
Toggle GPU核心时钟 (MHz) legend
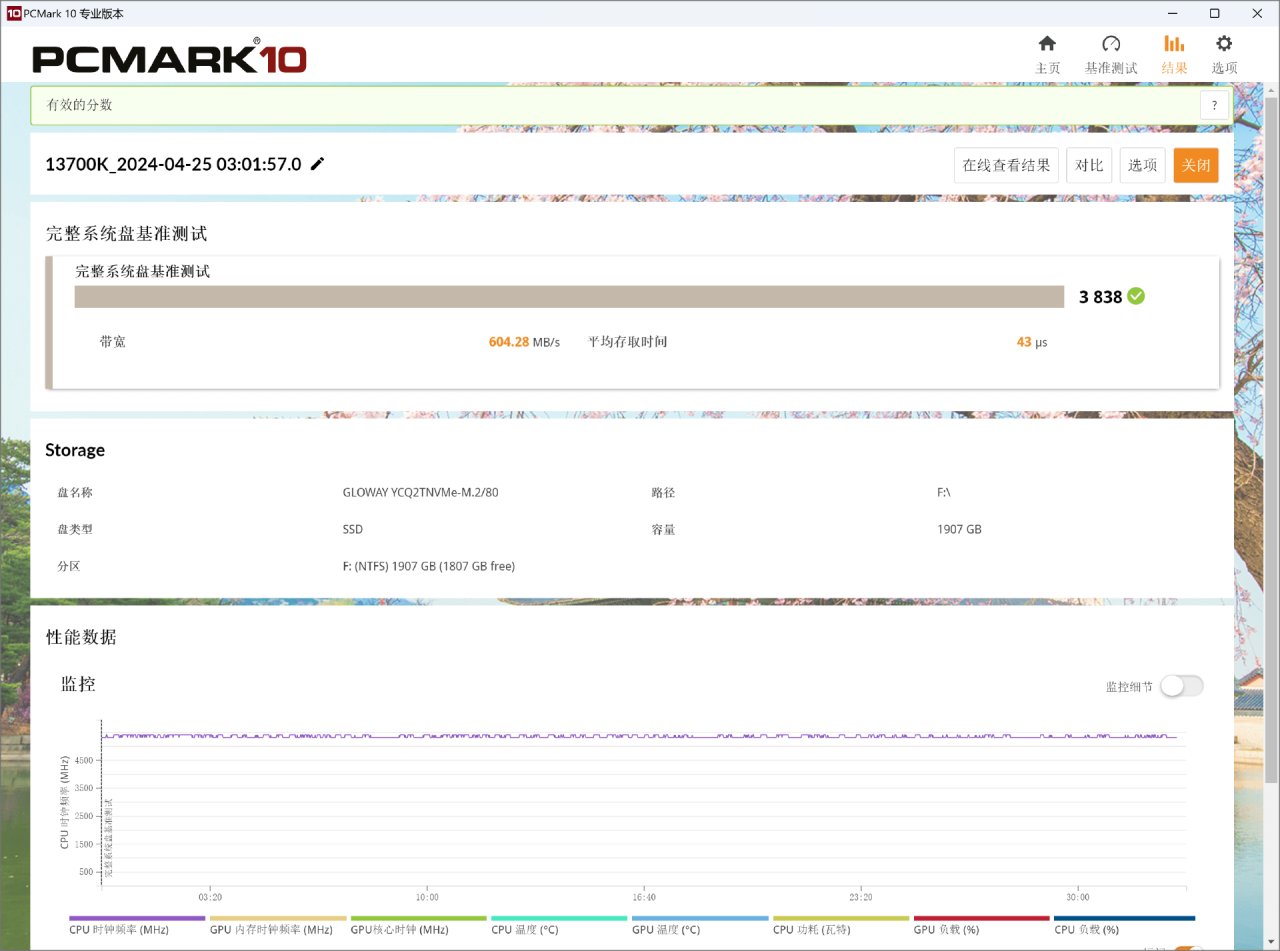[x=419, y=925]
